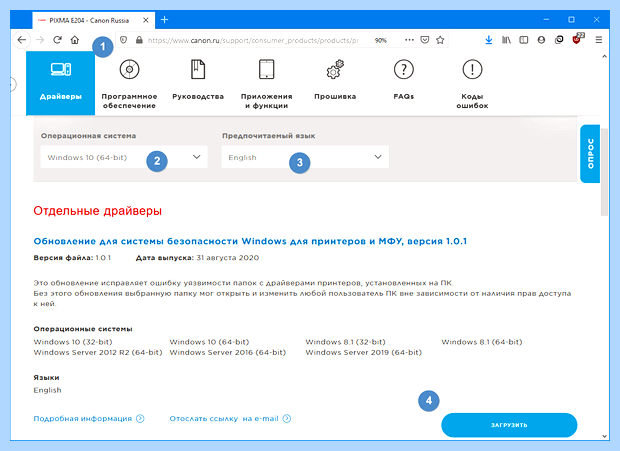Click the Windows 8.1 (32-bit) text
620x451 pixels.
click(345, 342)
